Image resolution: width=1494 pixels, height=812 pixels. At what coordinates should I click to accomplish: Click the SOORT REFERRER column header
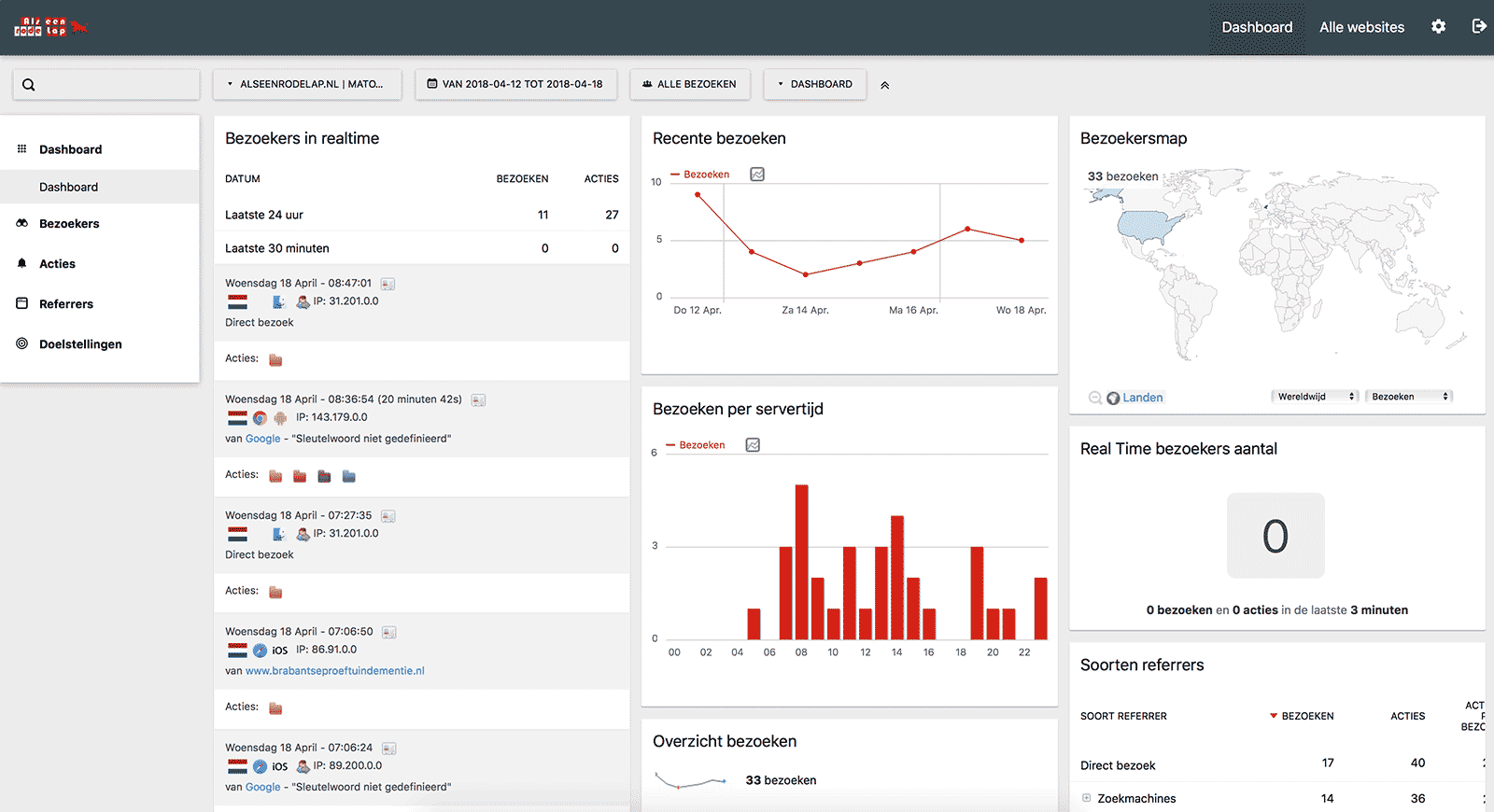(1123, 717)
